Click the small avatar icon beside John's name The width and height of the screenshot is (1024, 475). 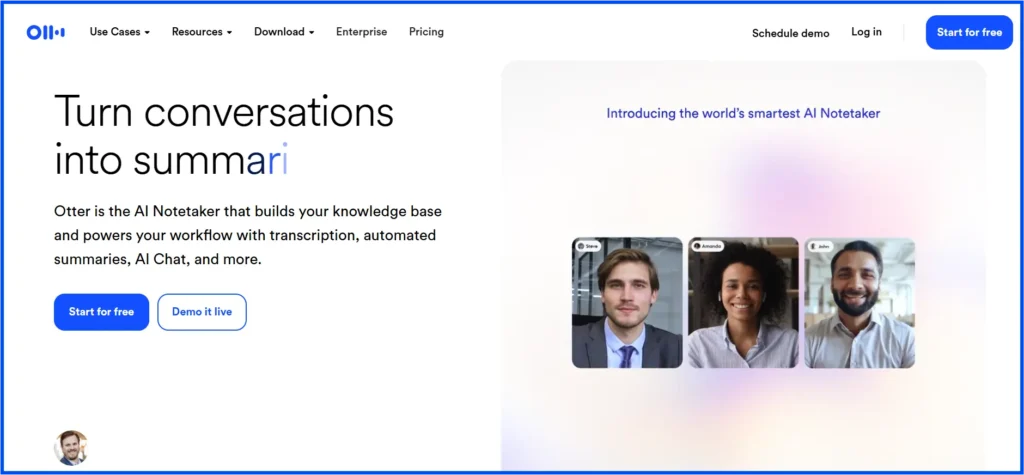(813, 246)
